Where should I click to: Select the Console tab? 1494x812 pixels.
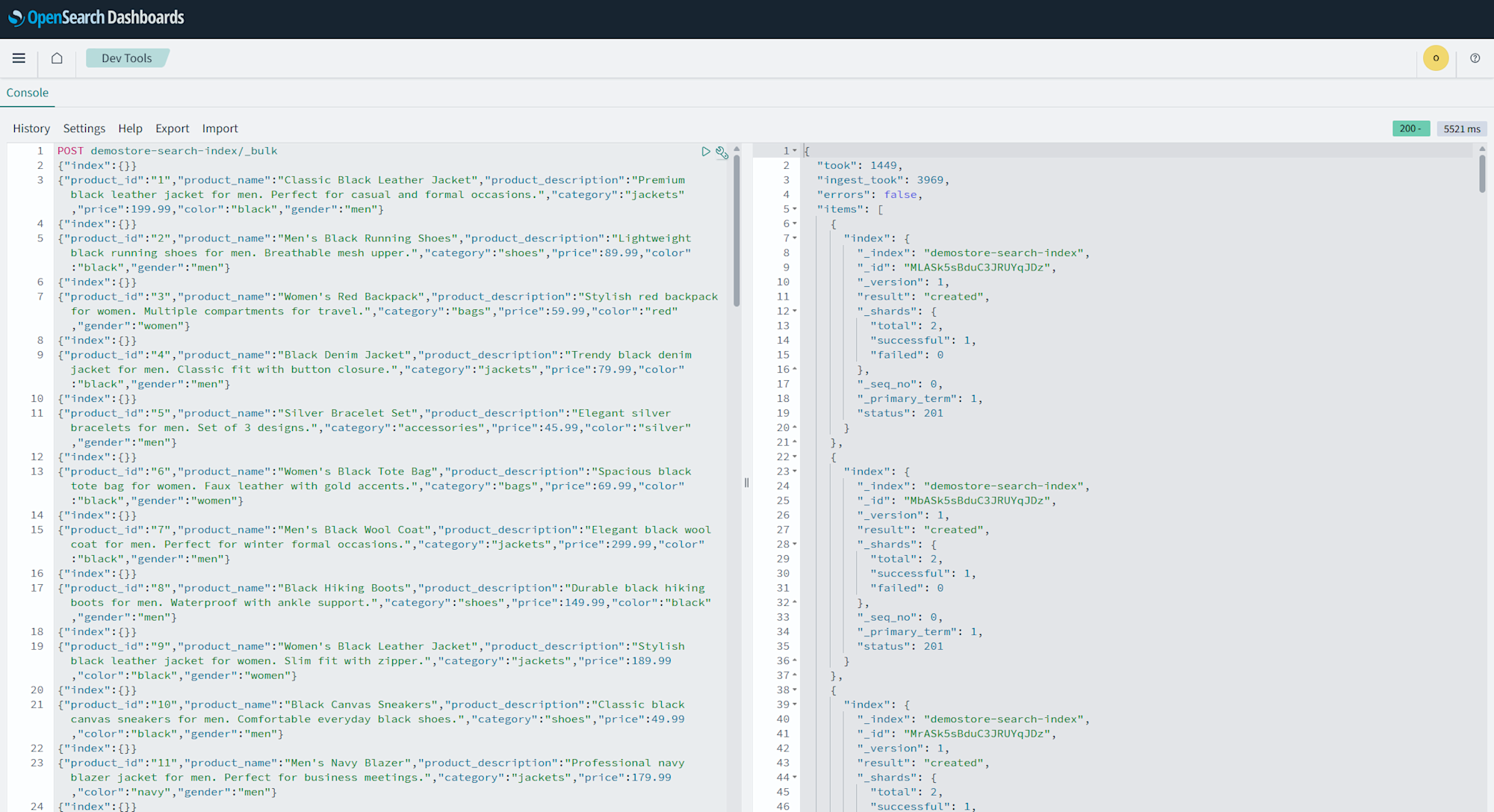click(x=28, y=93)
